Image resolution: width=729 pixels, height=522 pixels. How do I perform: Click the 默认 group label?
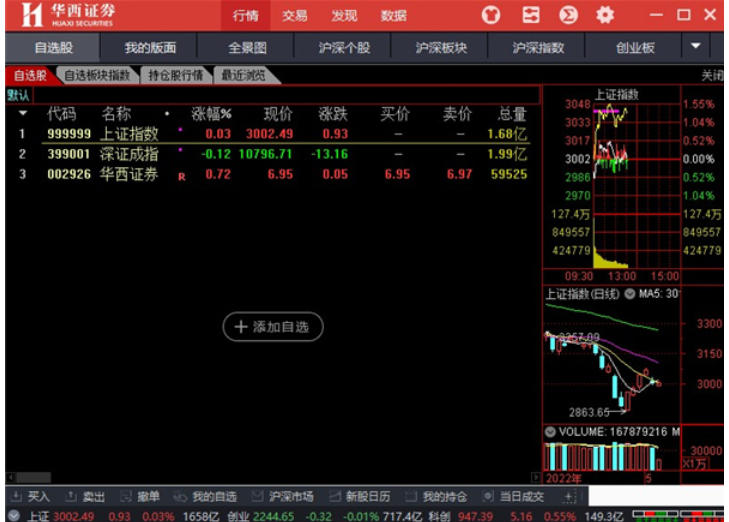pyautogui.click(x=18, y=95)
